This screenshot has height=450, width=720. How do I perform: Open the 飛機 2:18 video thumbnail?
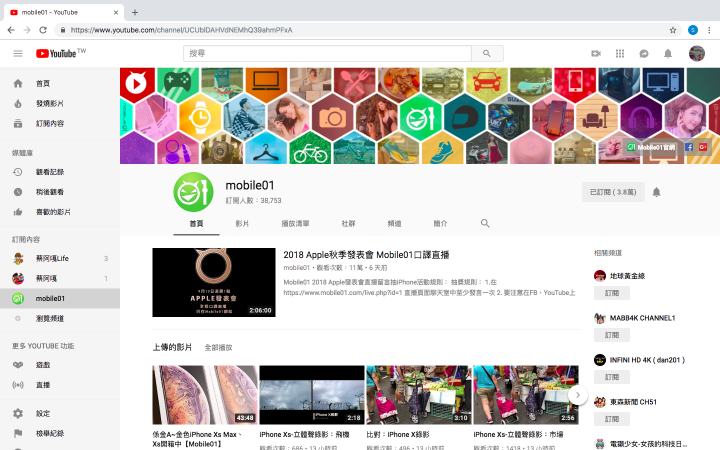(x=312, y=395)
